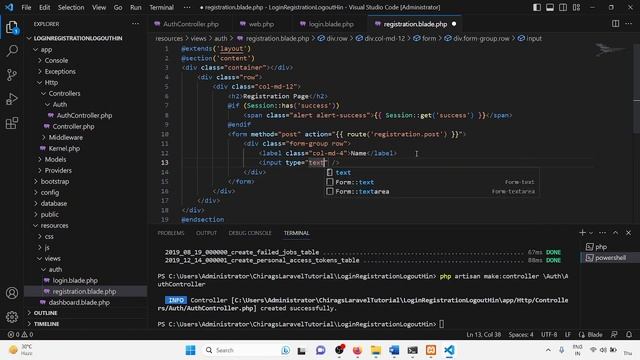
Task: Open the Run and Debug view
Action: point(12,99)
